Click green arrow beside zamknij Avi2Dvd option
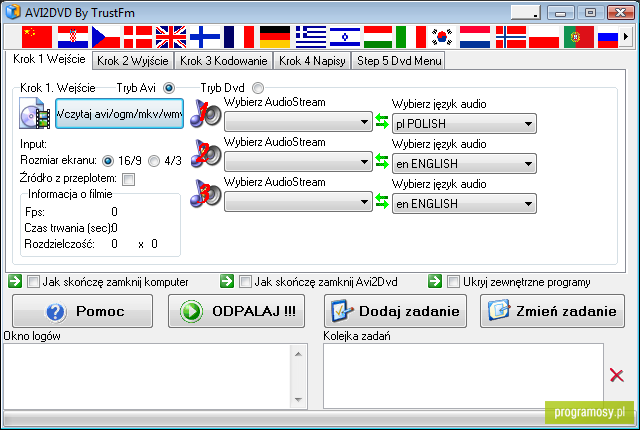 coord(227,281)
